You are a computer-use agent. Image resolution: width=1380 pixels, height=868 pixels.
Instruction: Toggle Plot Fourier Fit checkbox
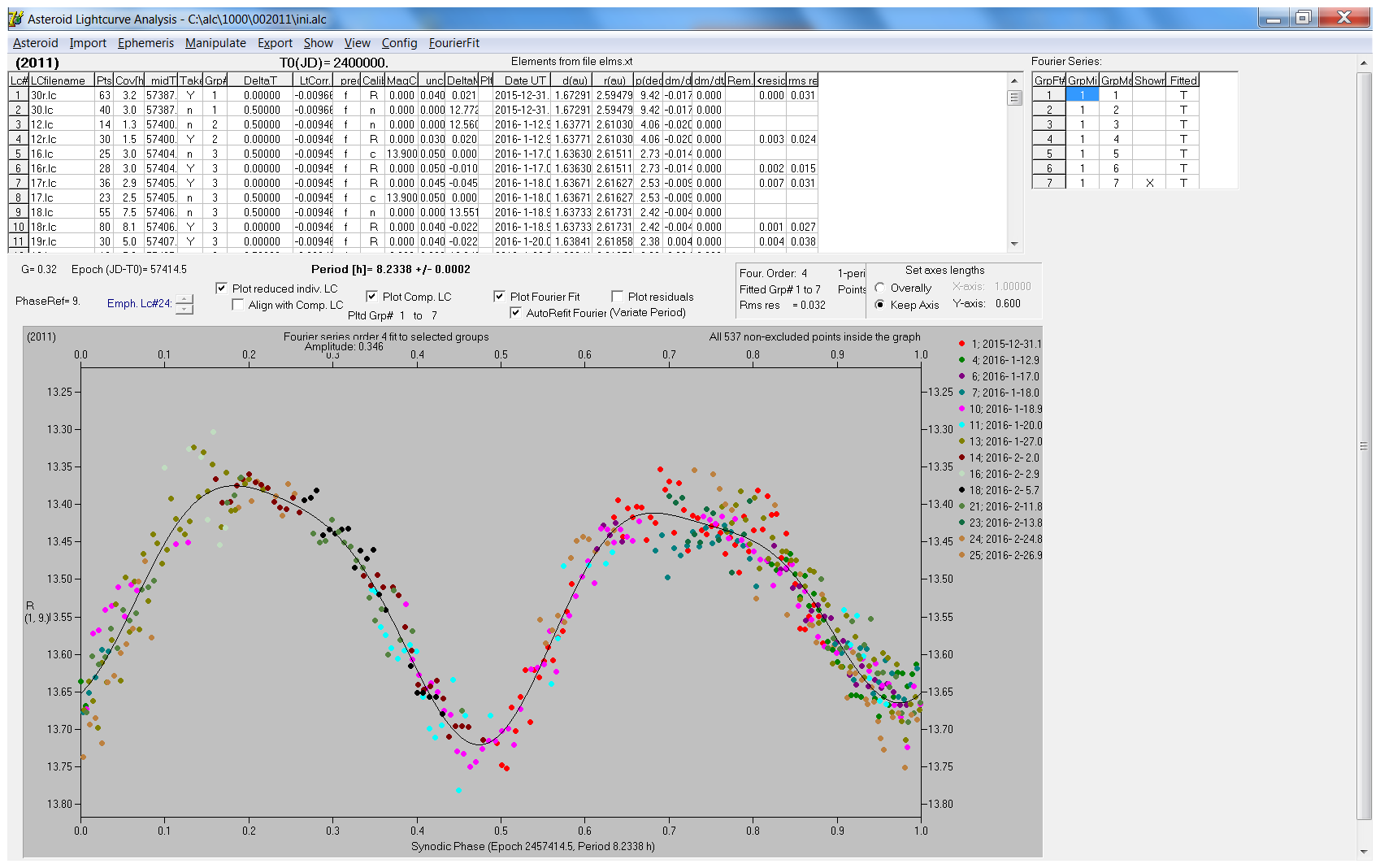[499, 297]
